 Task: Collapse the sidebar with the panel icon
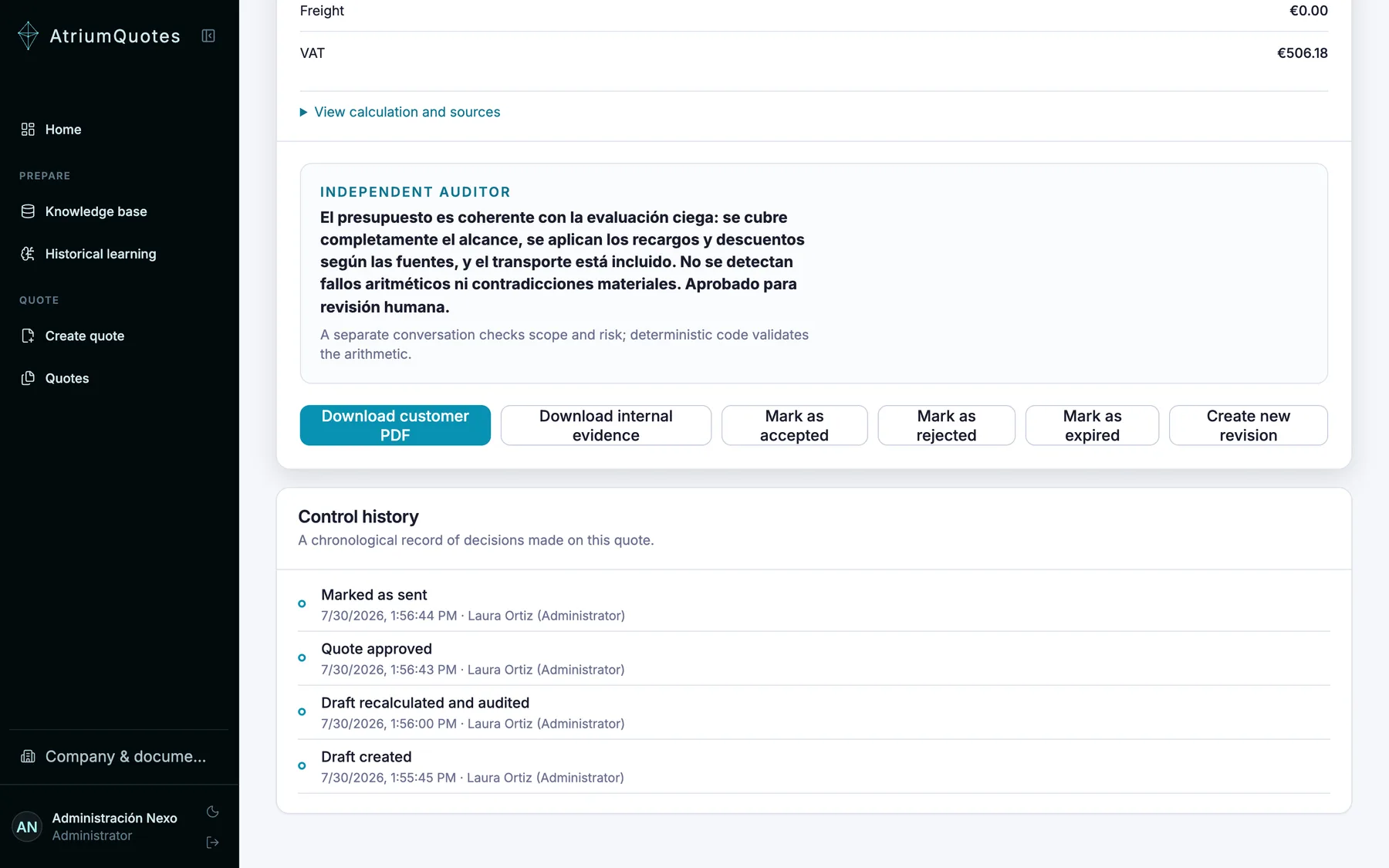click(x=208, y=35)
